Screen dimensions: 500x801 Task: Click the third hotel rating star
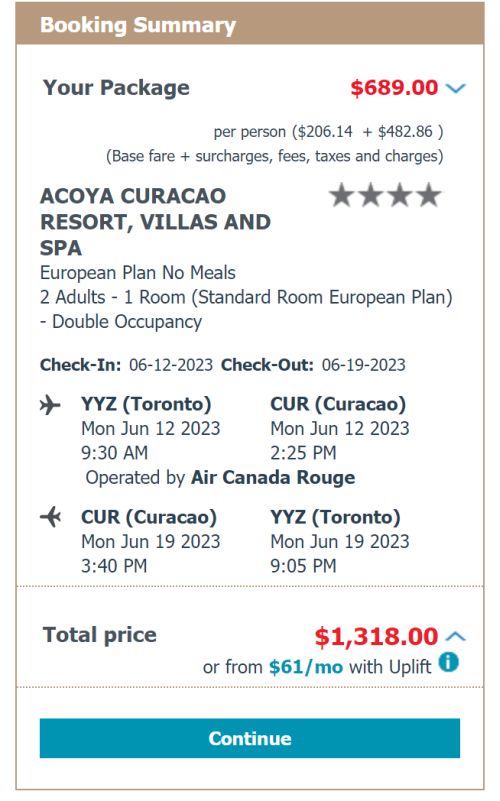pos(400,195)
